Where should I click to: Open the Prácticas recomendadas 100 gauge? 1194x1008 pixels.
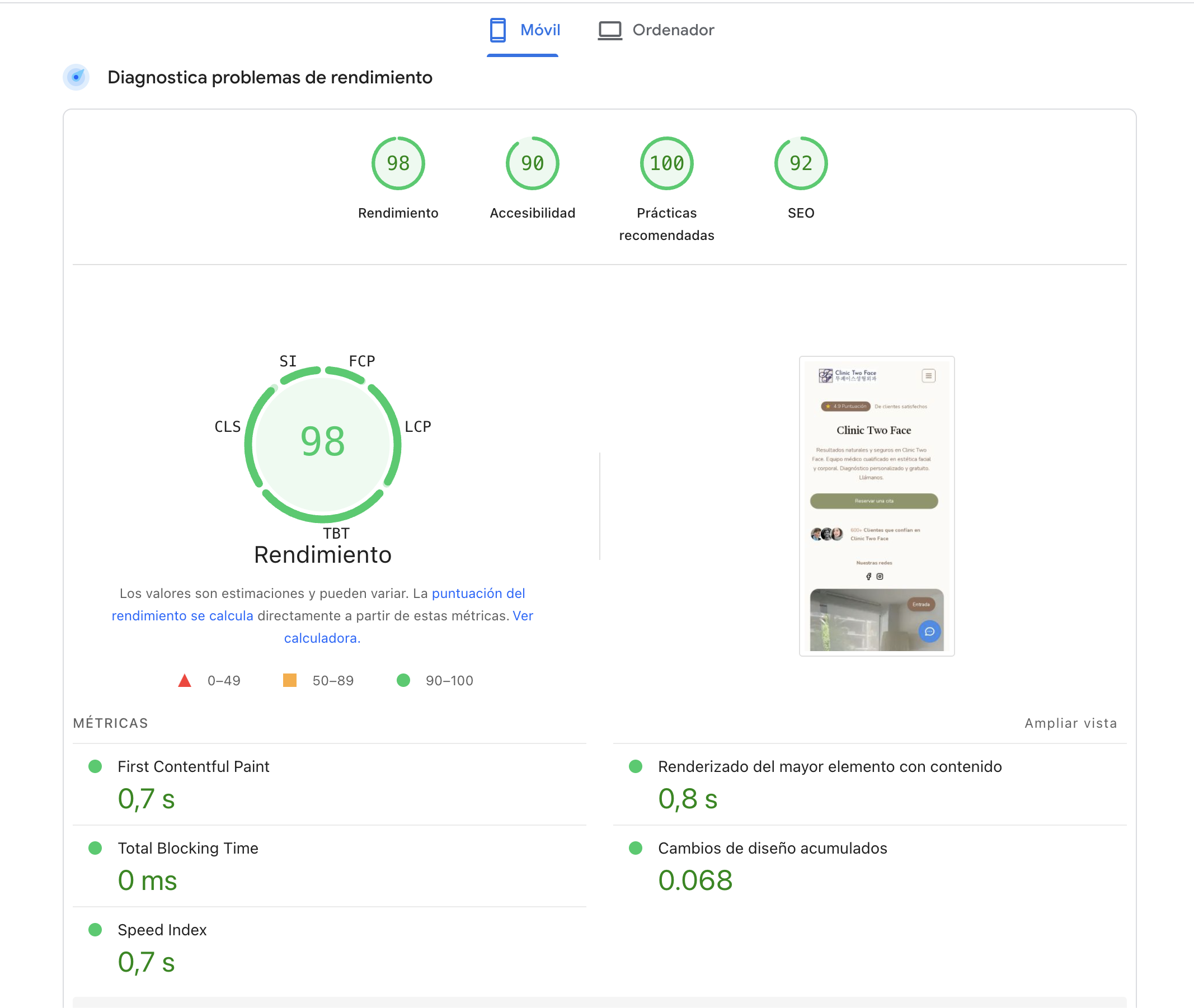tap(666, 163)
